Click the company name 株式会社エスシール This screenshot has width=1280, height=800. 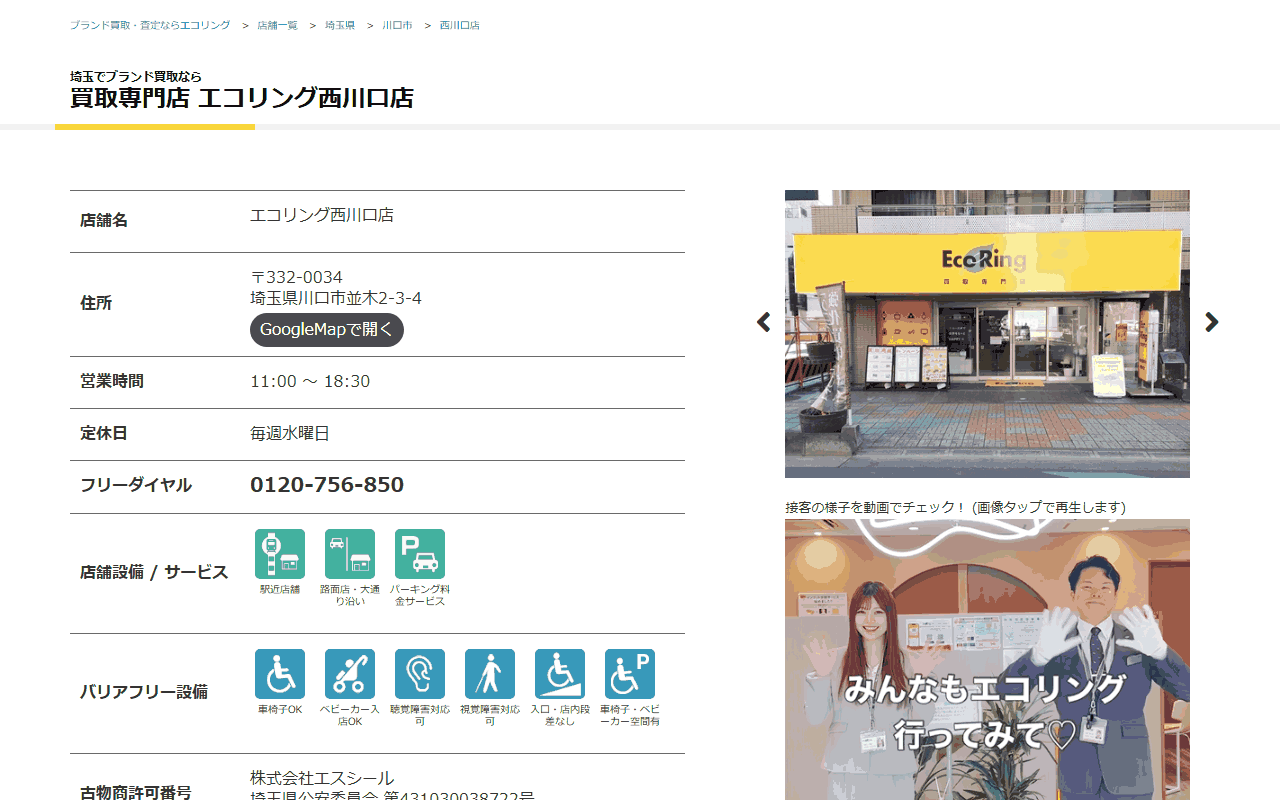322,778
